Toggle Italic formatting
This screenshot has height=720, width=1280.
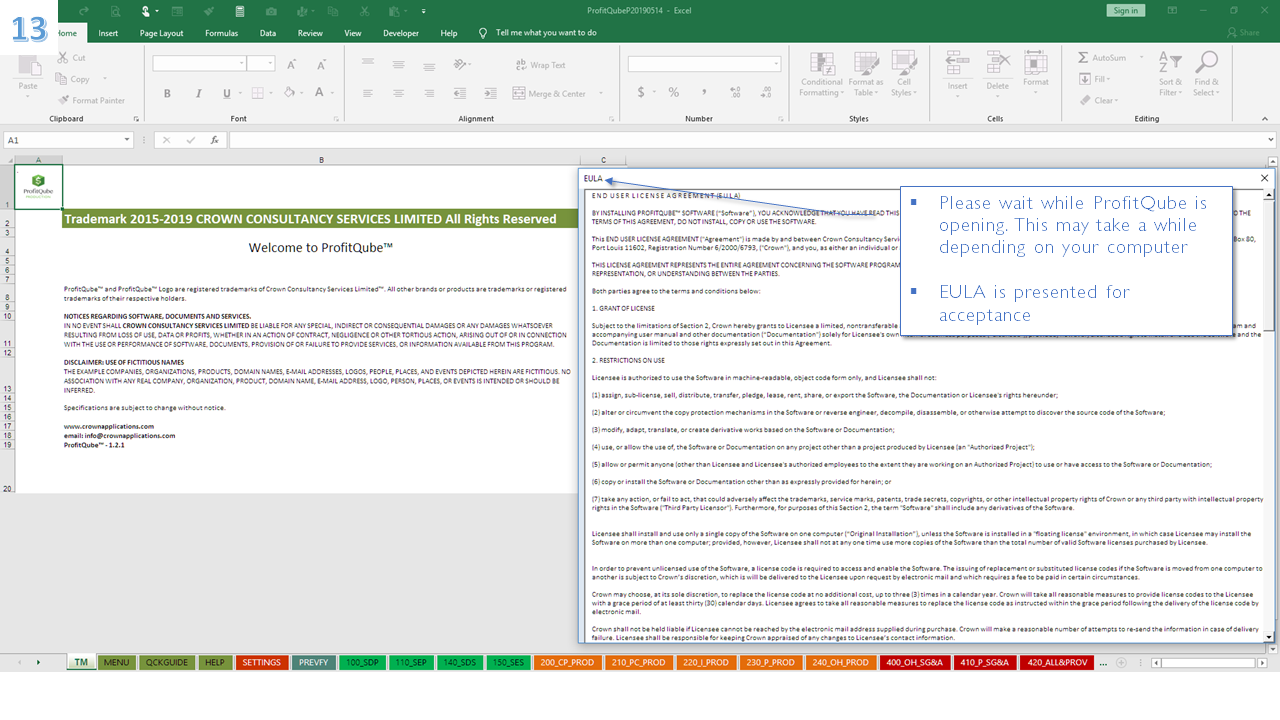(x=197, y=93)
